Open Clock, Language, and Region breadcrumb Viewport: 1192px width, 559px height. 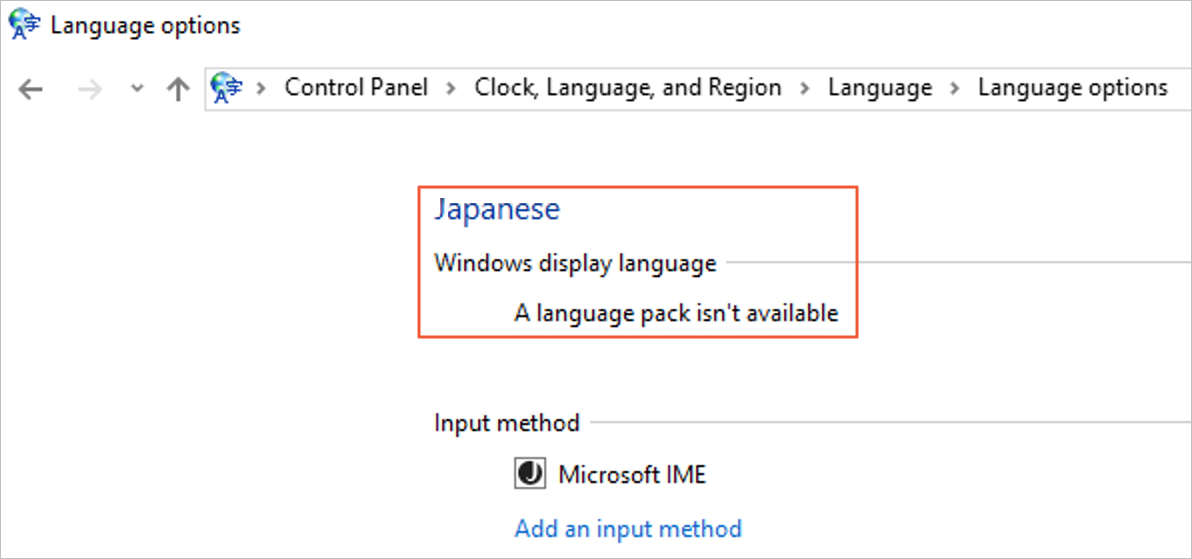point(628,87)
